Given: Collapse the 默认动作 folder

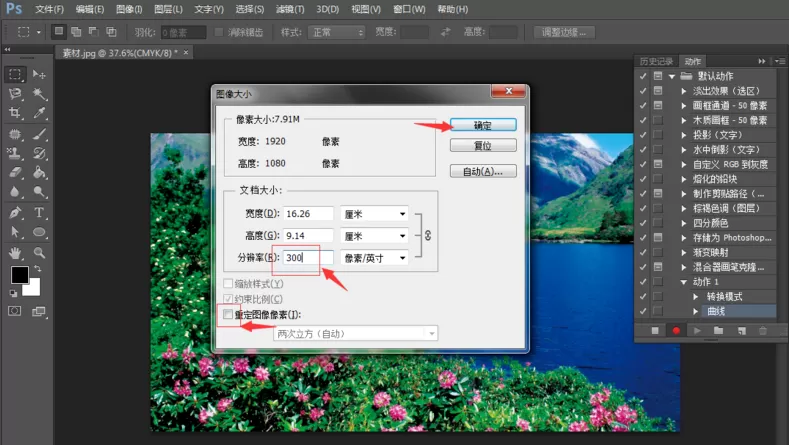Looking at the screenshot, I should (x=672, y=77).
